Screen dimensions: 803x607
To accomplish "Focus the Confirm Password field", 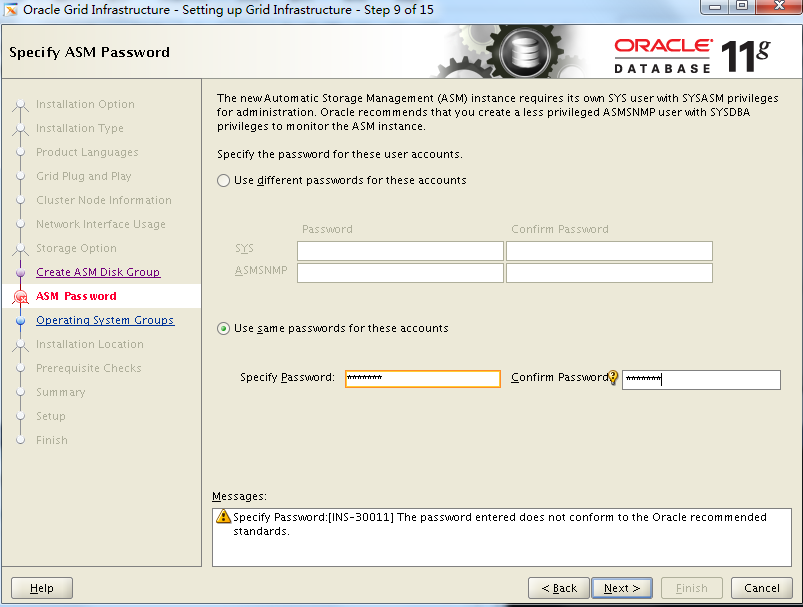I will (x=701, y=380).
